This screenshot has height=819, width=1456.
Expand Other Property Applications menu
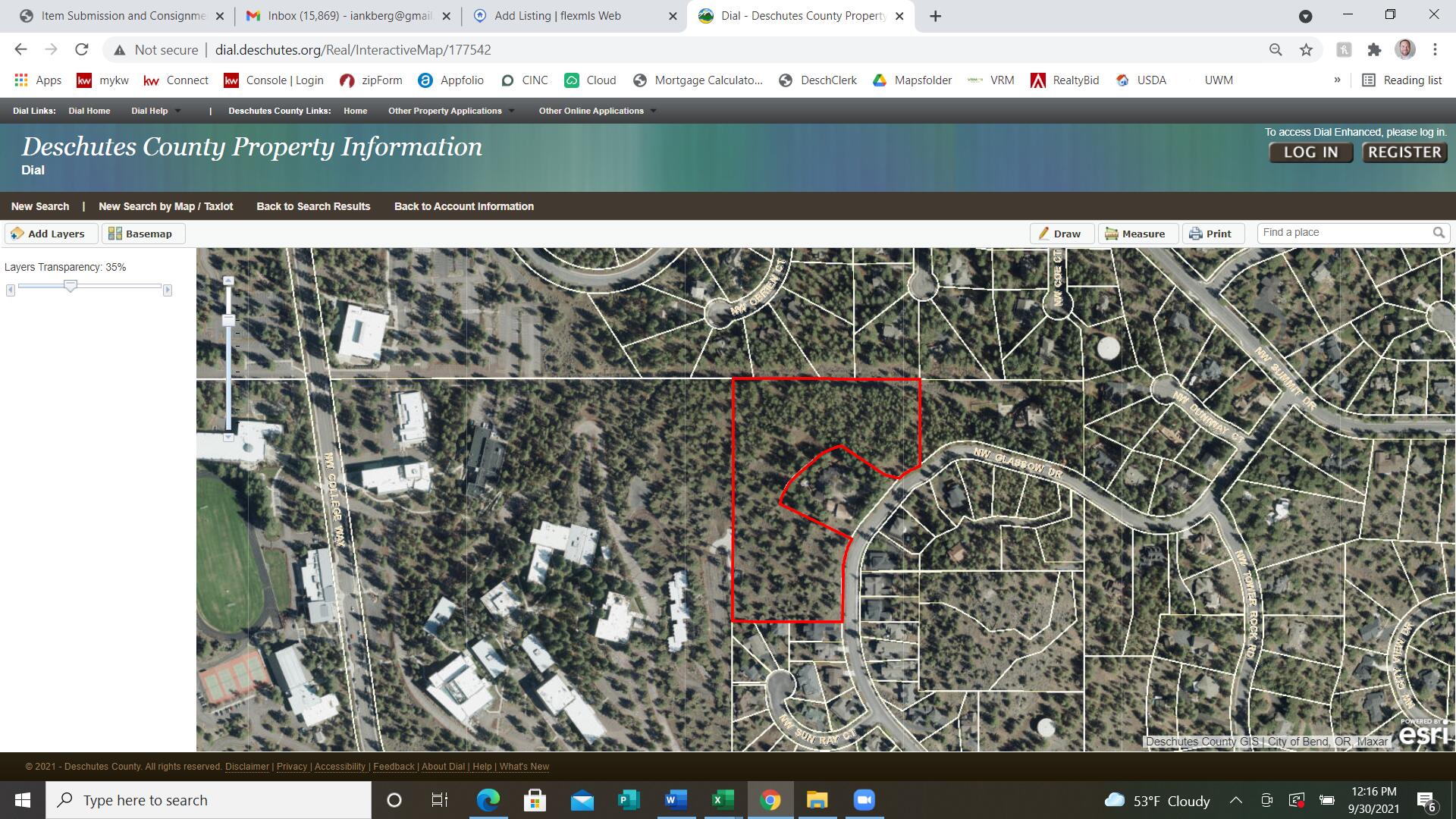(x=450, y=111)
